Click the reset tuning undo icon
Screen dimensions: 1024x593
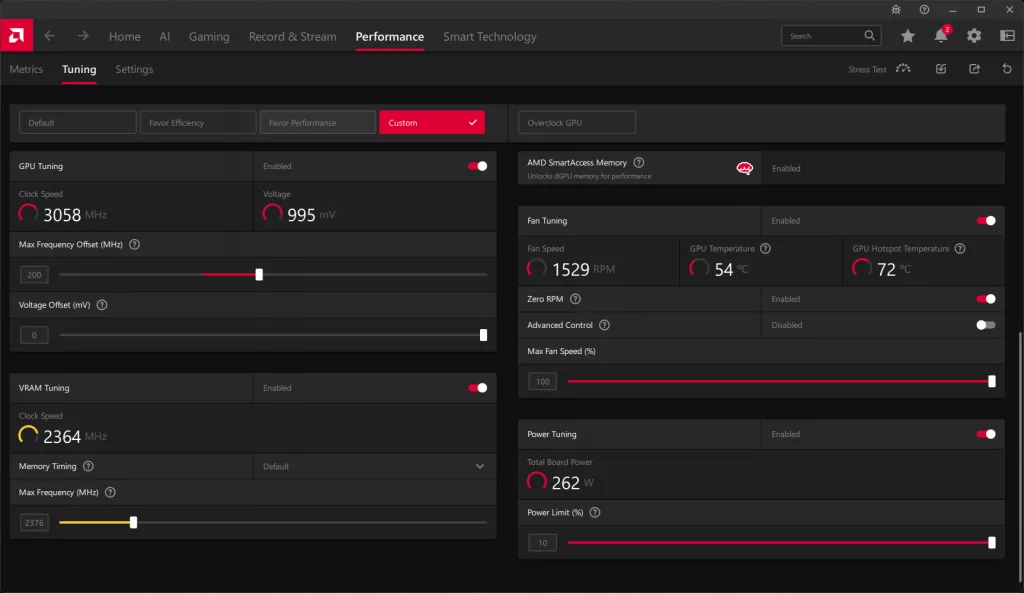pyautogui.click(x=1007, y=69)
